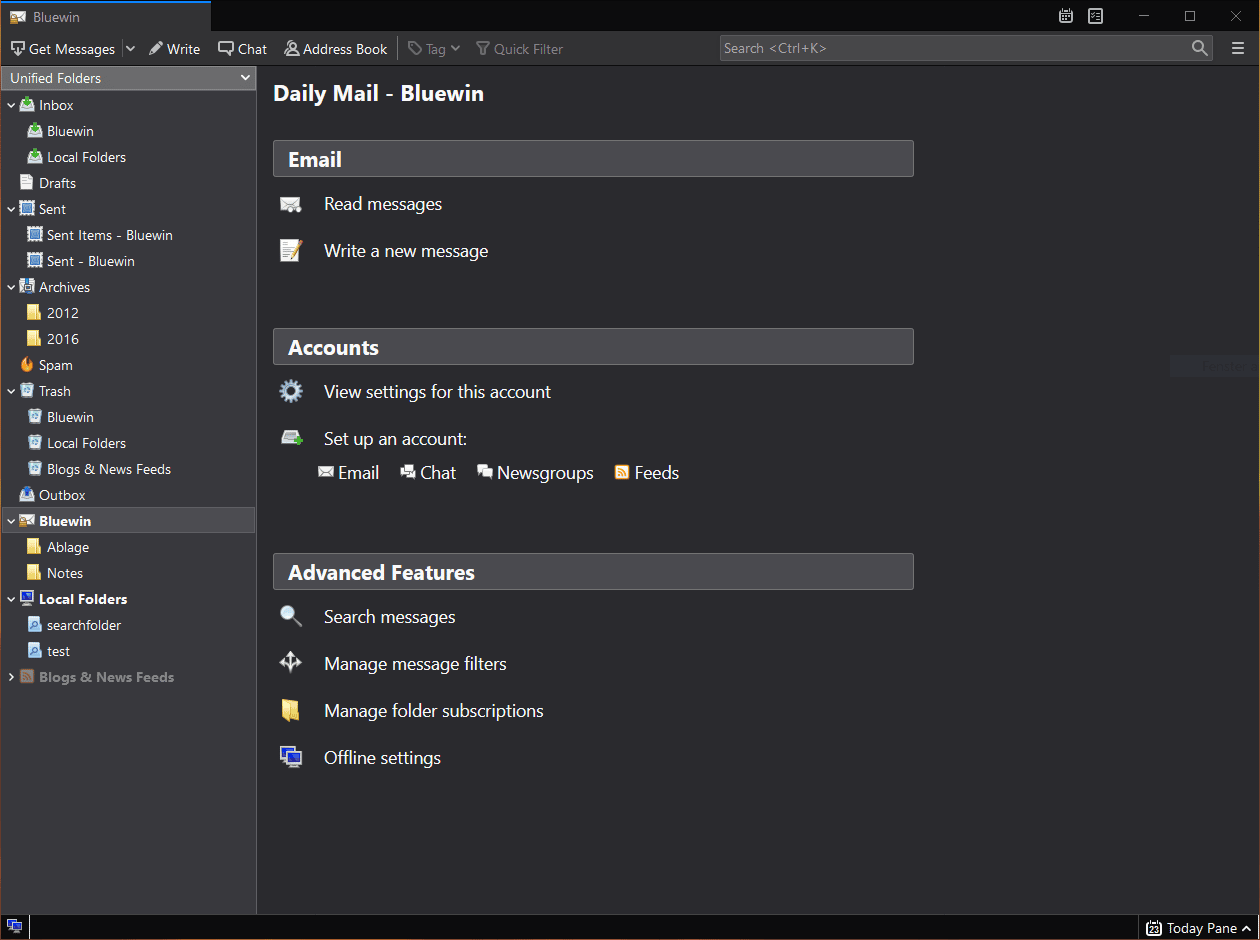The width and height of the screenshot is (1260, 940).
Task: Open Write a new message link
Action: point(405,251)
